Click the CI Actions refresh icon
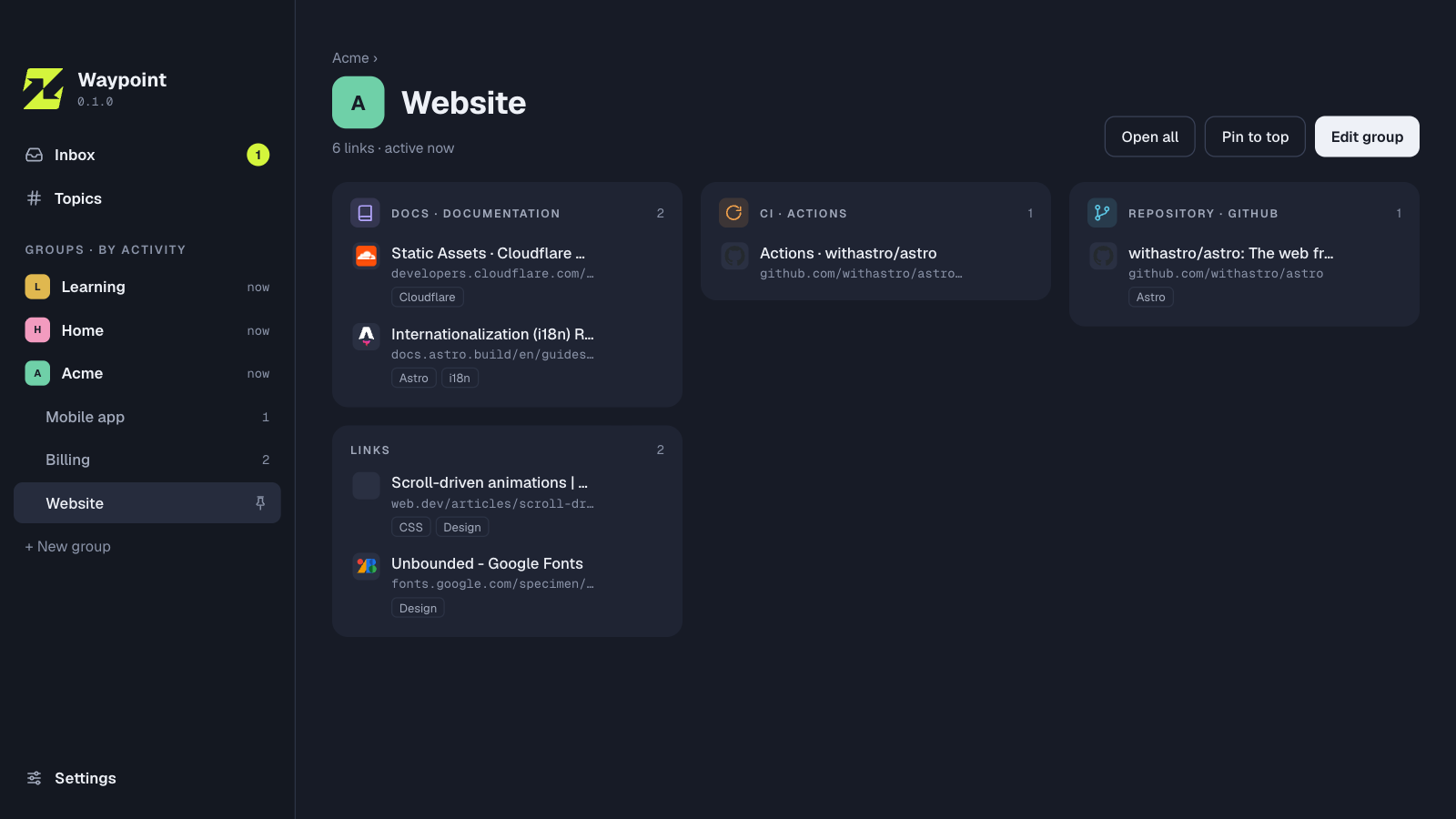Screen dimensions: 1456x819 pos(733,213)
